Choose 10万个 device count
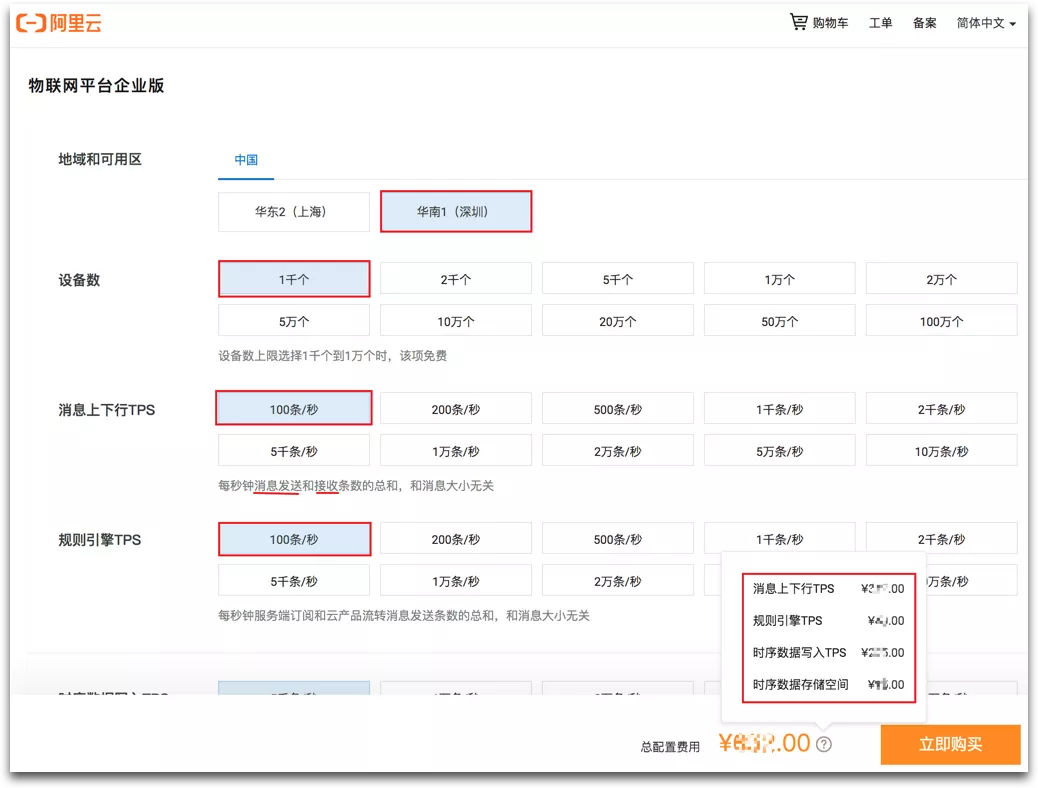 (x=455, y=321)
